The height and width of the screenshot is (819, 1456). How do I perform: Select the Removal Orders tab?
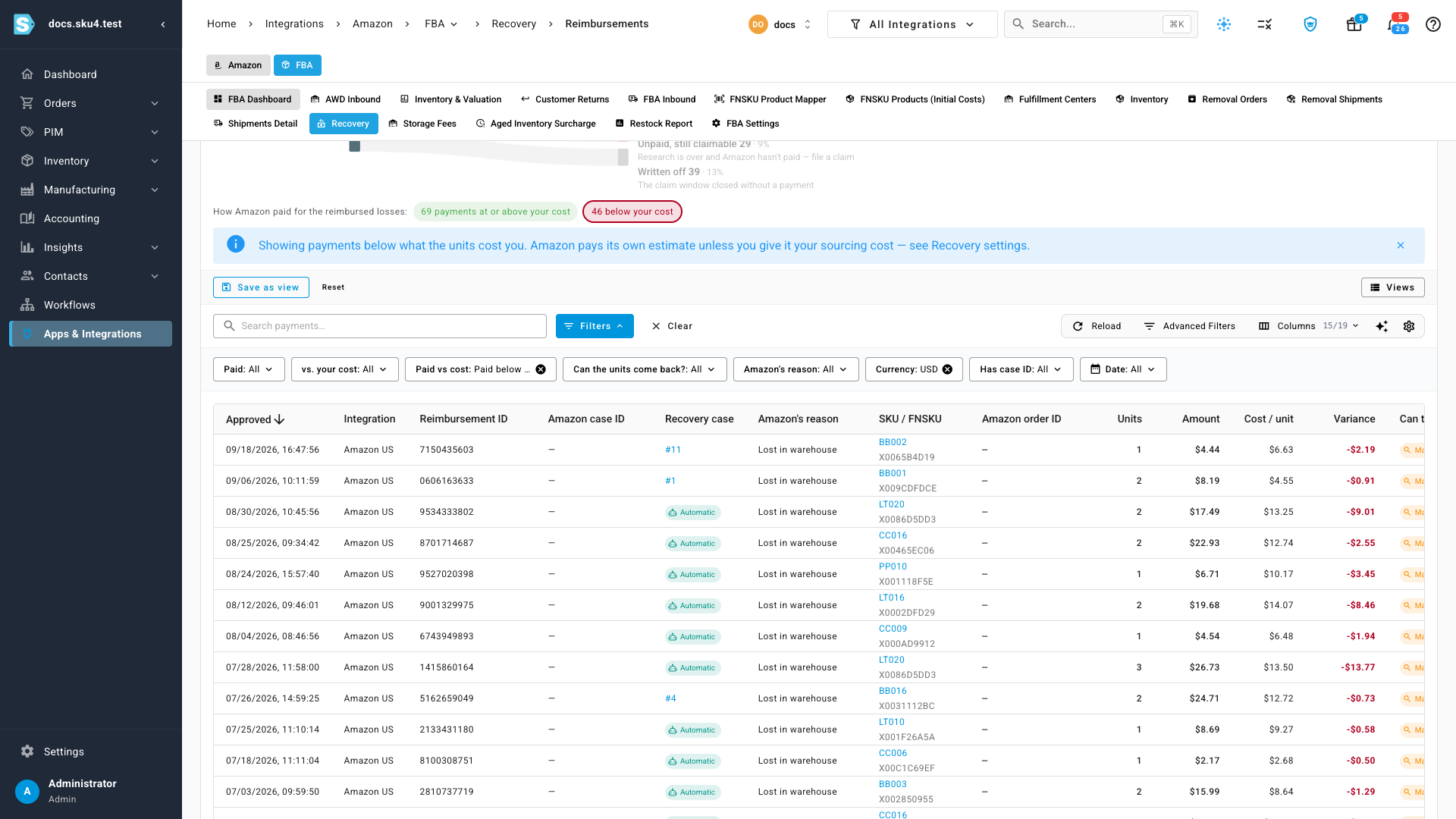(x=1227, y=99)
